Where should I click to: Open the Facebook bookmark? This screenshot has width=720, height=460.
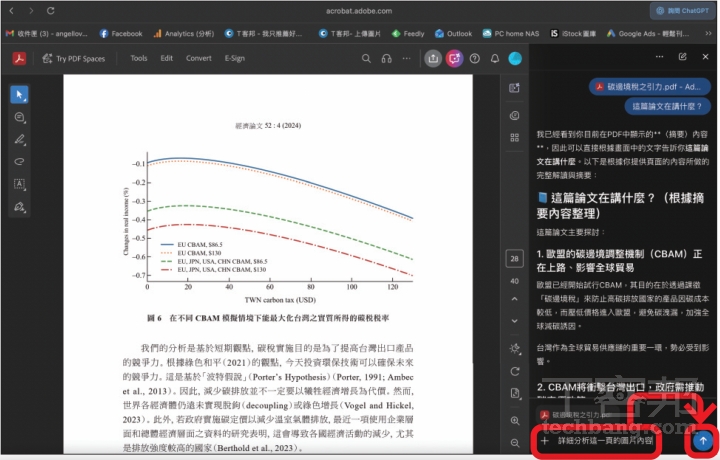tap(121, 34)
